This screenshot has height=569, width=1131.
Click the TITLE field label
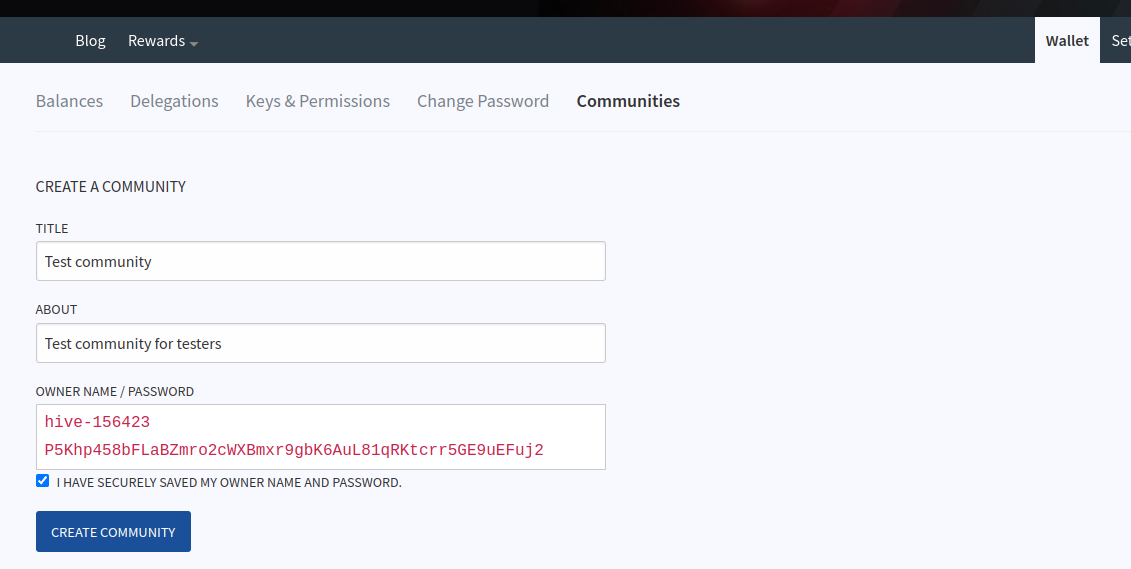point(52,229)
